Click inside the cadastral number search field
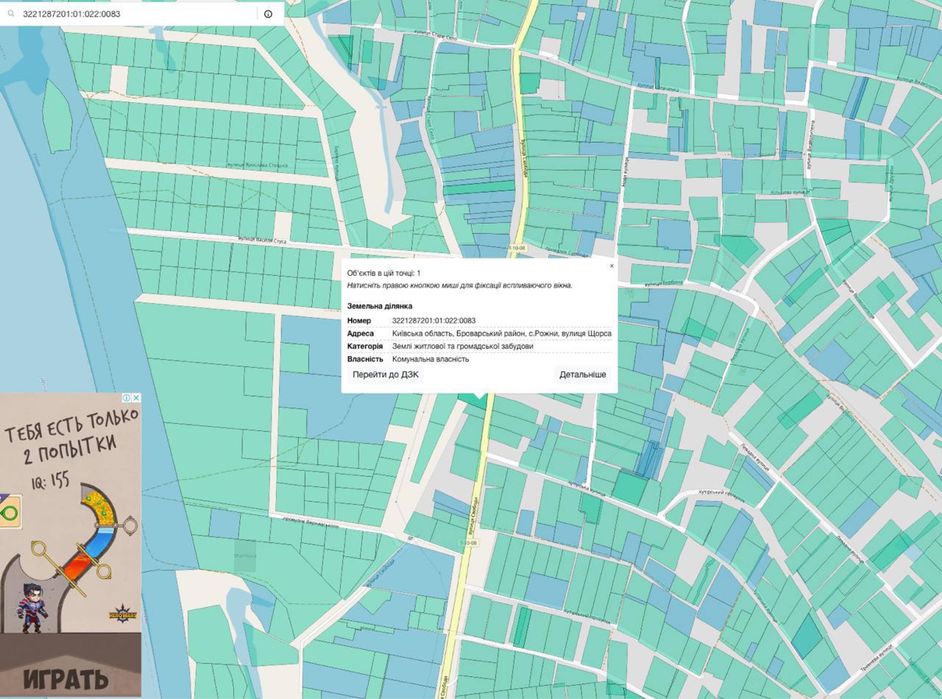Screen dimensions: 942x699 point(138,14)
